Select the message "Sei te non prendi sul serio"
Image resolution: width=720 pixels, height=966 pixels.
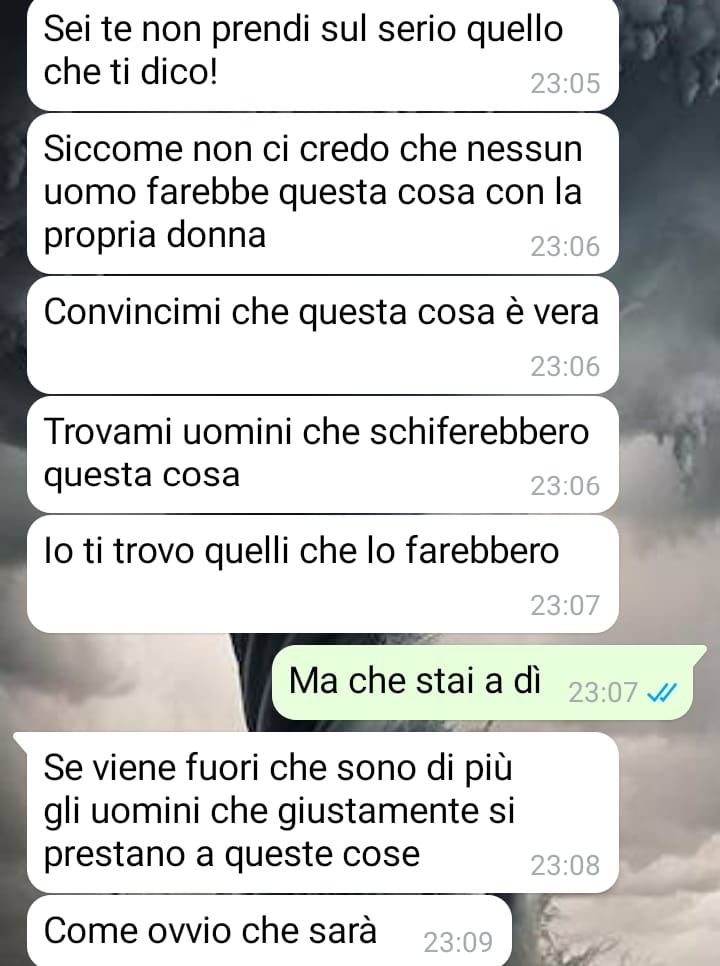(323, 54)
